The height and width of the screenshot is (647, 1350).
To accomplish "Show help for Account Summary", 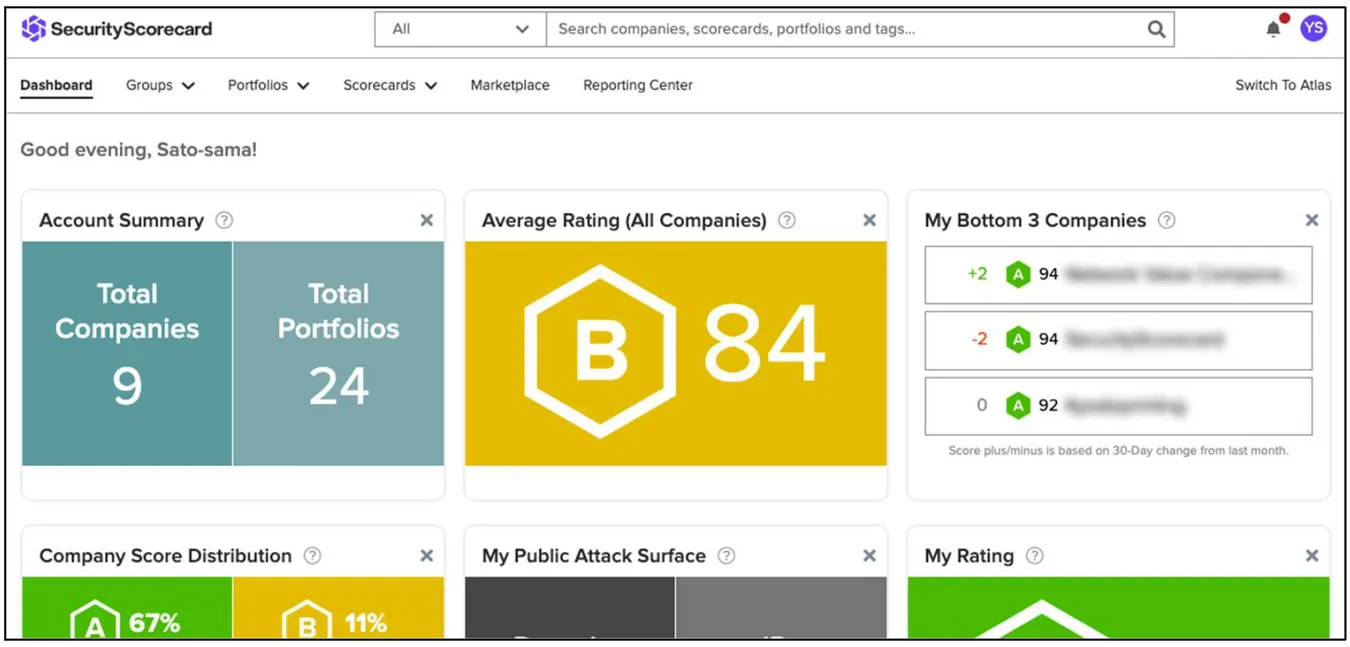I will tap(224, 220).
